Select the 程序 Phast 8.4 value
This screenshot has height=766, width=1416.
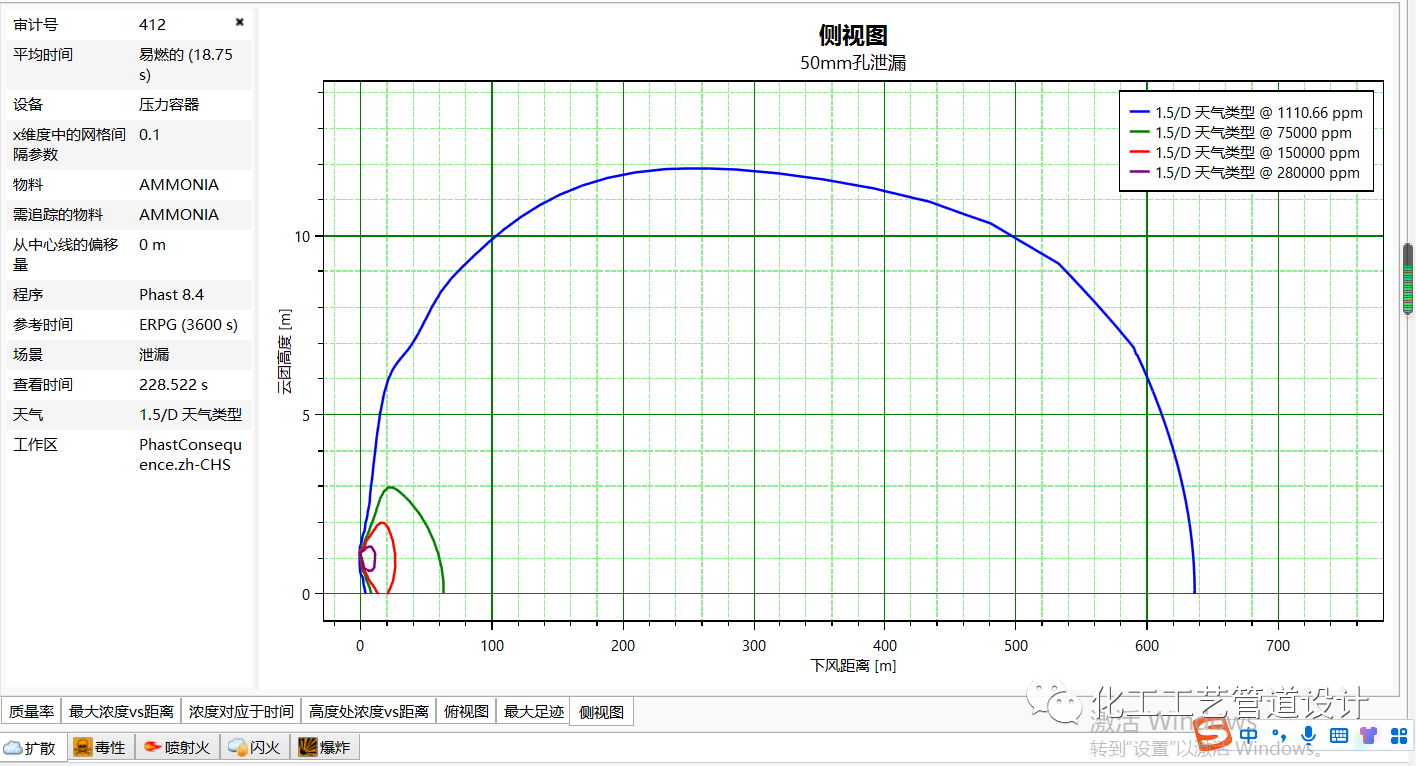tap(172, 295)
